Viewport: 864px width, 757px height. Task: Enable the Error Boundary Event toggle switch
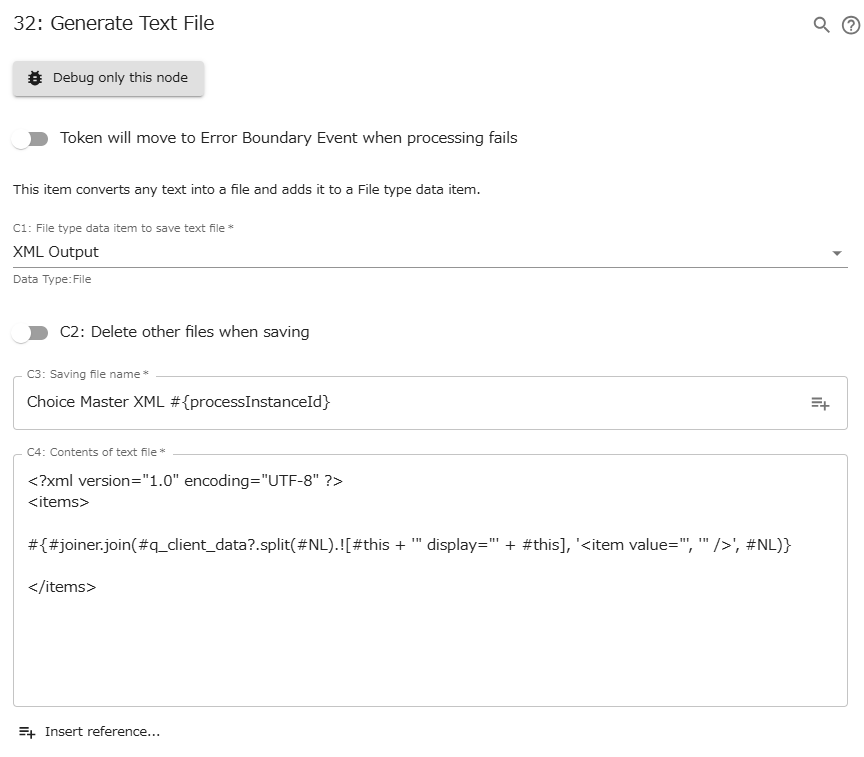coord(30,139)
